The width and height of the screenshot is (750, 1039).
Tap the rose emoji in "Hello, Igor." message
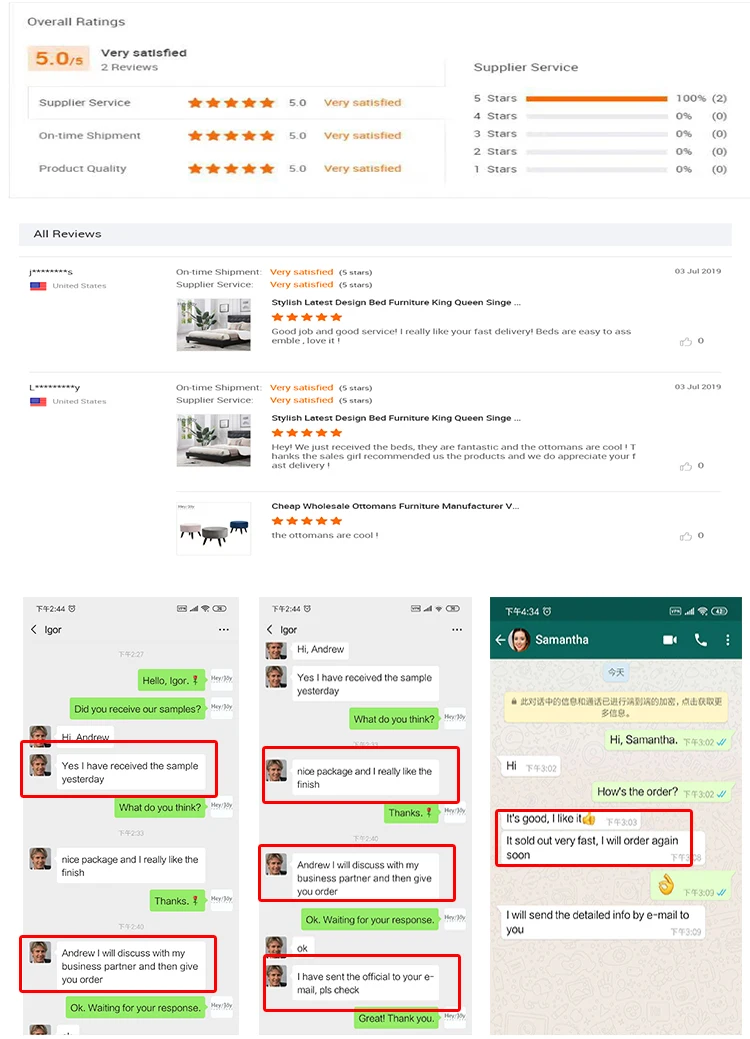(195, 680)
